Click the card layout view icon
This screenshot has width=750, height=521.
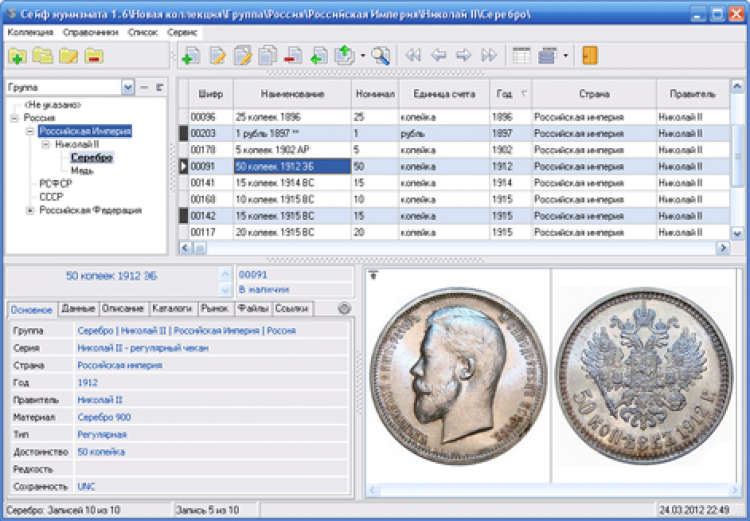[x=547, y=55]
